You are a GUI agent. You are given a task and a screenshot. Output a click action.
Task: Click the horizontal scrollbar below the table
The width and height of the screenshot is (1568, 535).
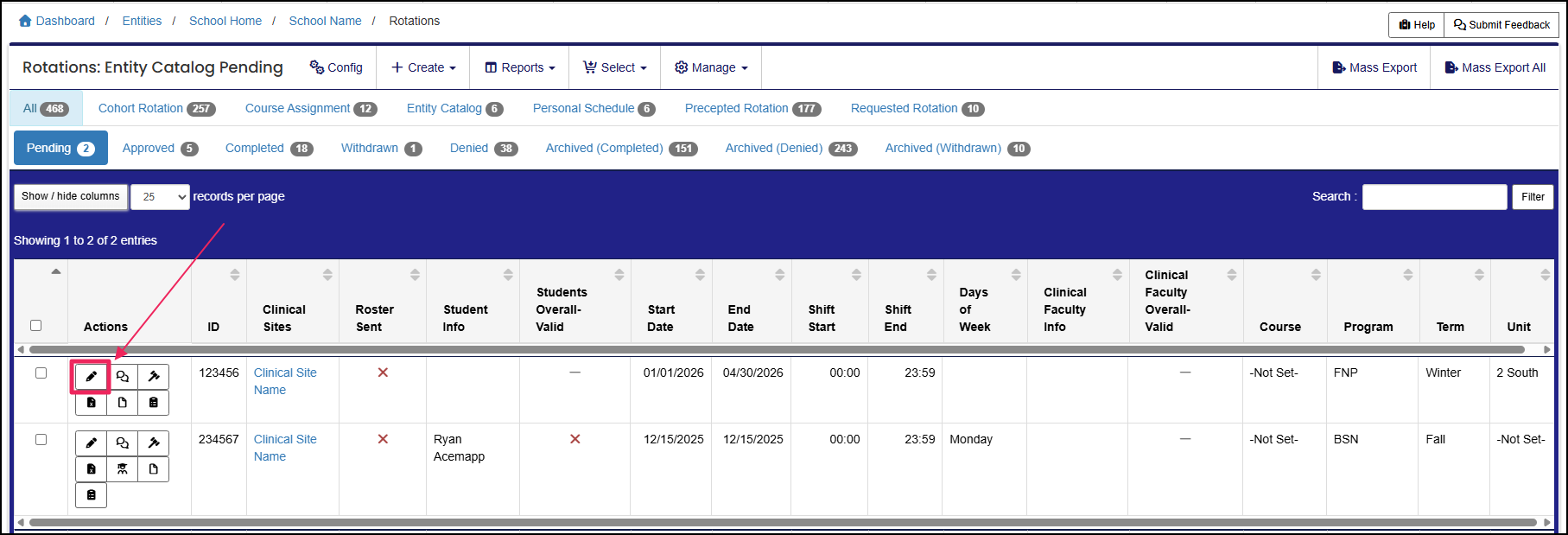[778, 522]
